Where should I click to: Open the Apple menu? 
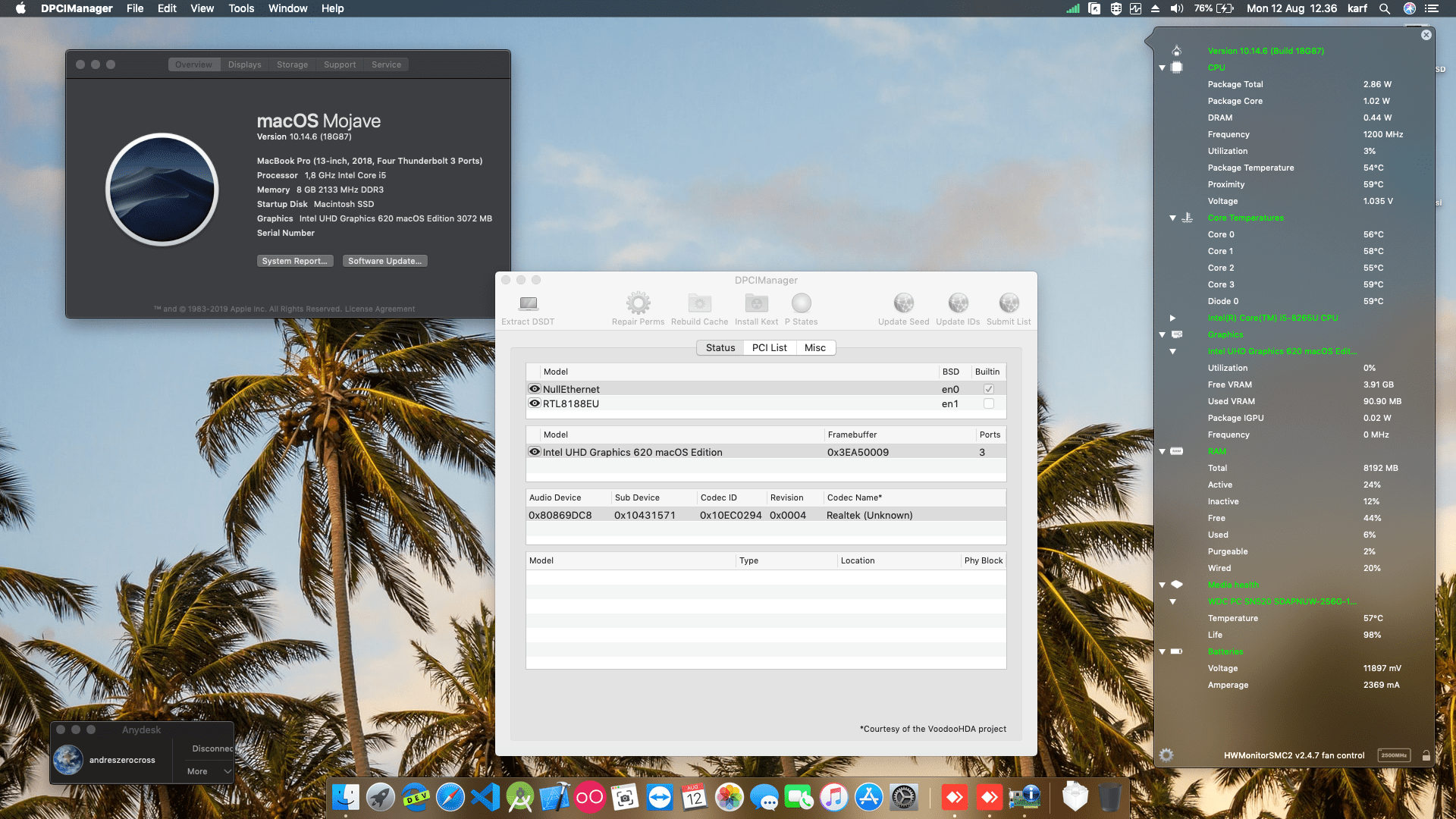[x=20, y=8]
